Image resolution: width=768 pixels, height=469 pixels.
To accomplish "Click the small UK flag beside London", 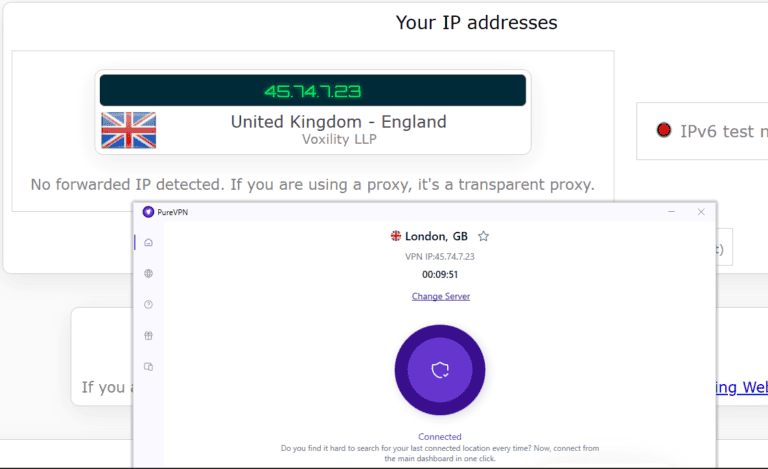I will pyautogui.click(x=396, y=236).
